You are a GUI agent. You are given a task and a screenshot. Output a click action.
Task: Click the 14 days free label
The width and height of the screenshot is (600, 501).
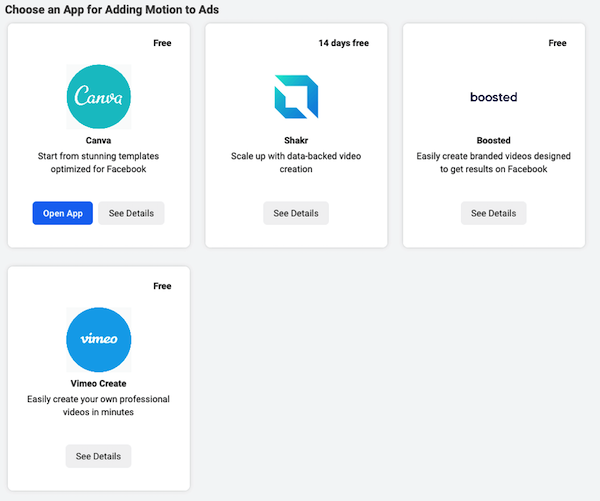click(344, 43)
